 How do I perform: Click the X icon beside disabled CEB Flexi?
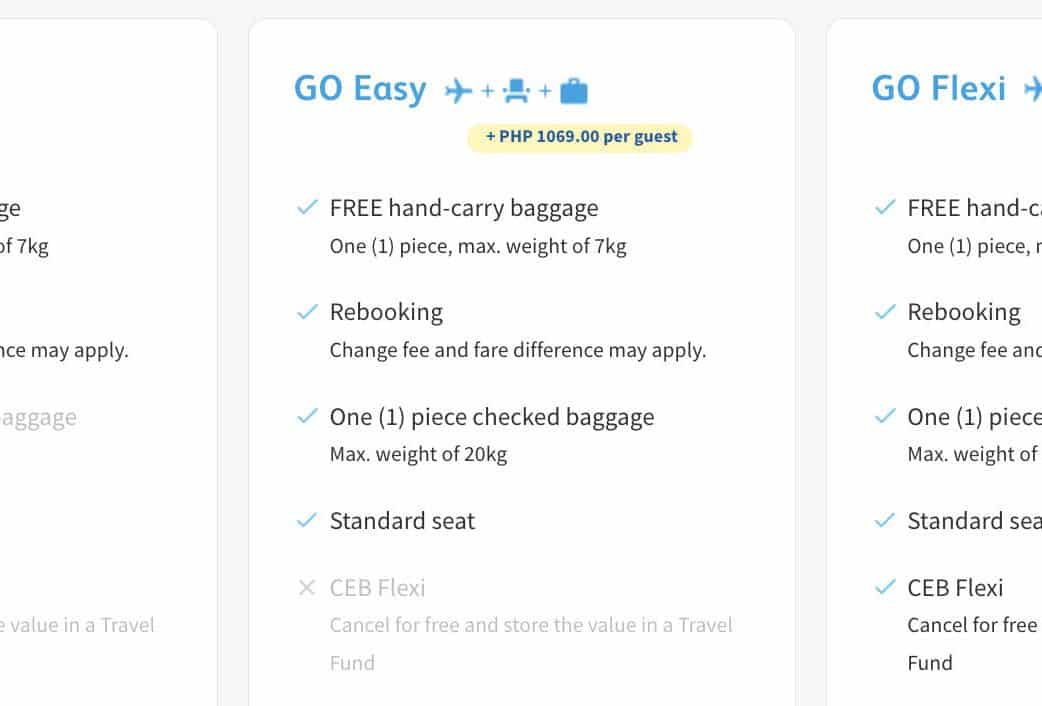point(307,588)
